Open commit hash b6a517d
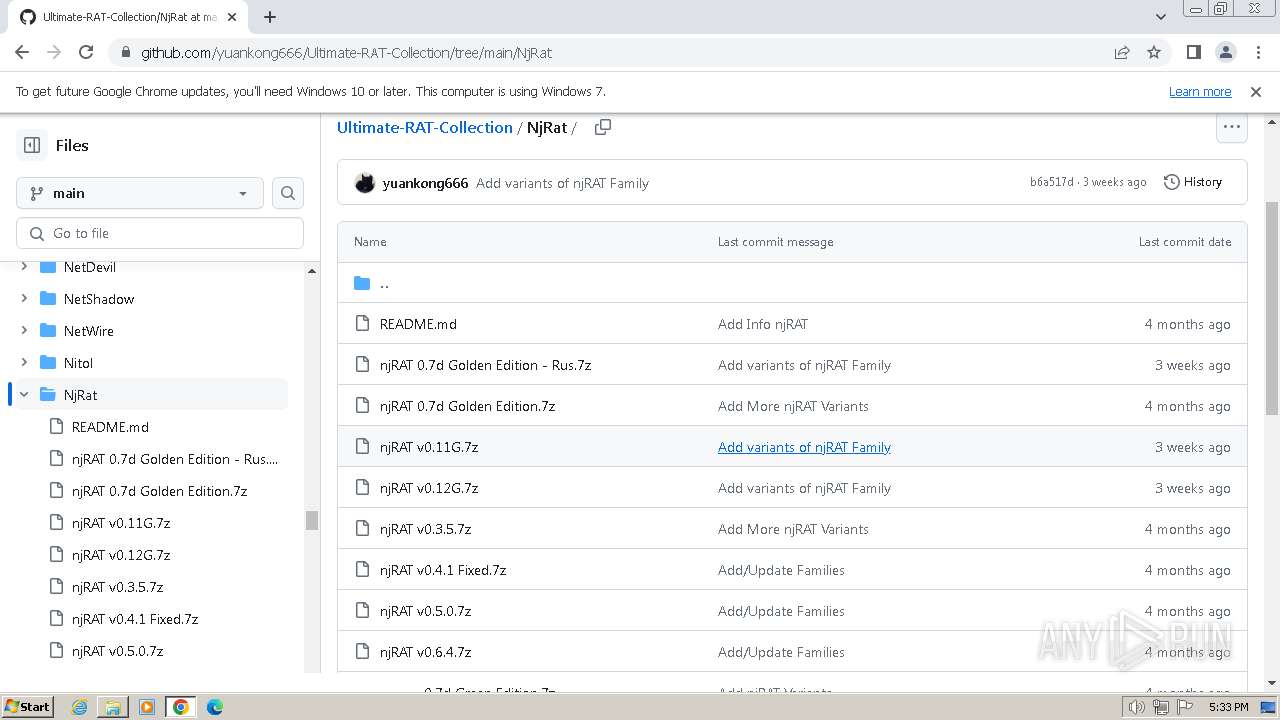 tap(1051, 182)
